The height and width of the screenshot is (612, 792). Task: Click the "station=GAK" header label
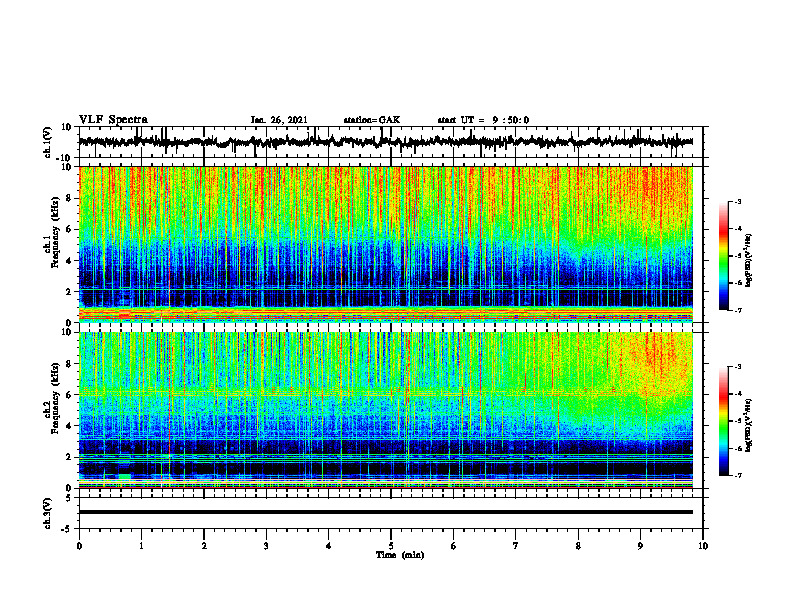click(x=372, y=120)
